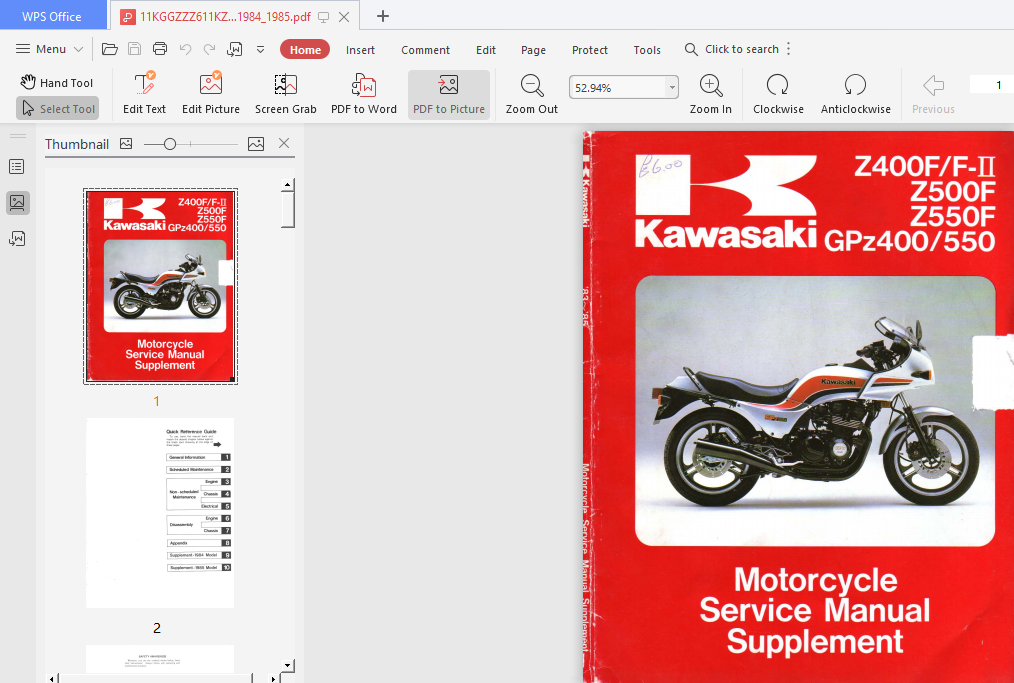Click the sidebar collapse handle lines
Image resolution: width=1014 pixels, height=683 pixels.
pos(17,136)
